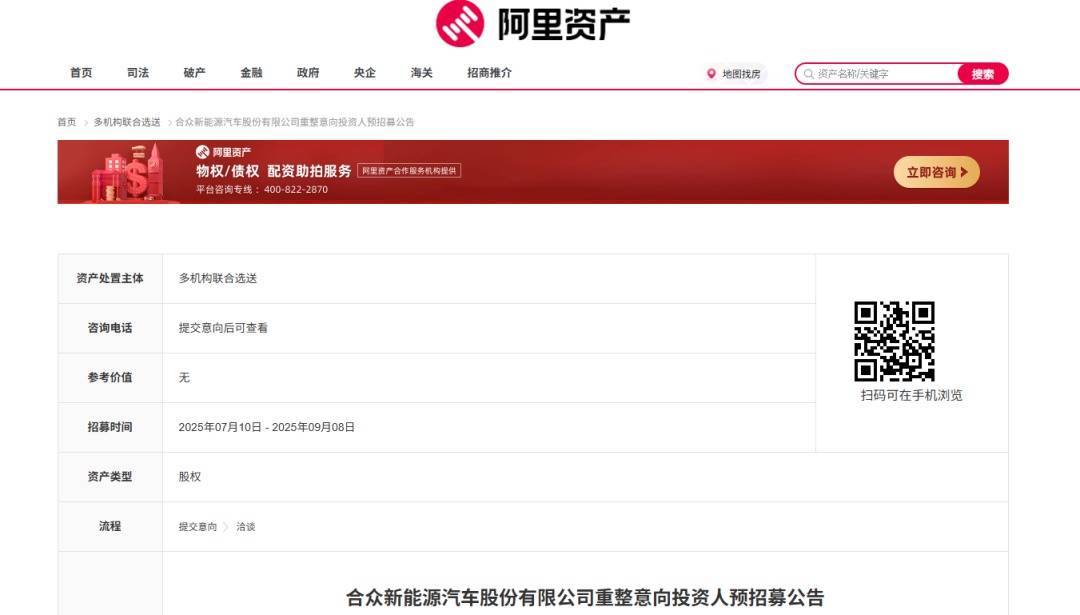Click the 资产类型 label cell
This screenshot has width=1080, height=615.
[x=110, y=477]
